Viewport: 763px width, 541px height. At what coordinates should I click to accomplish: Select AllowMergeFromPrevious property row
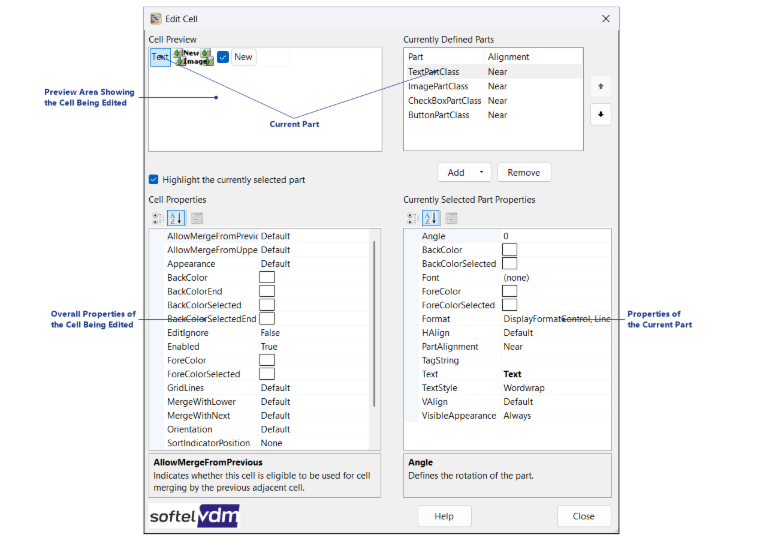coord(267,236)
